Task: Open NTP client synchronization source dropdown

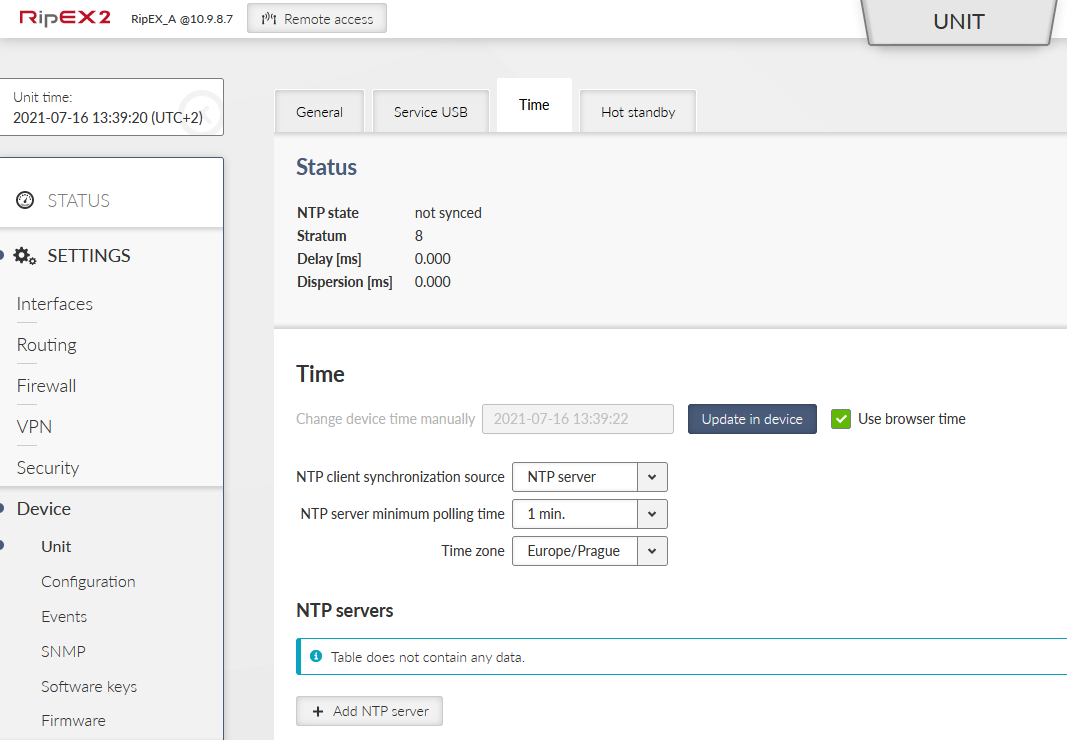Action: pyautogui.click(x=589, y=477)
